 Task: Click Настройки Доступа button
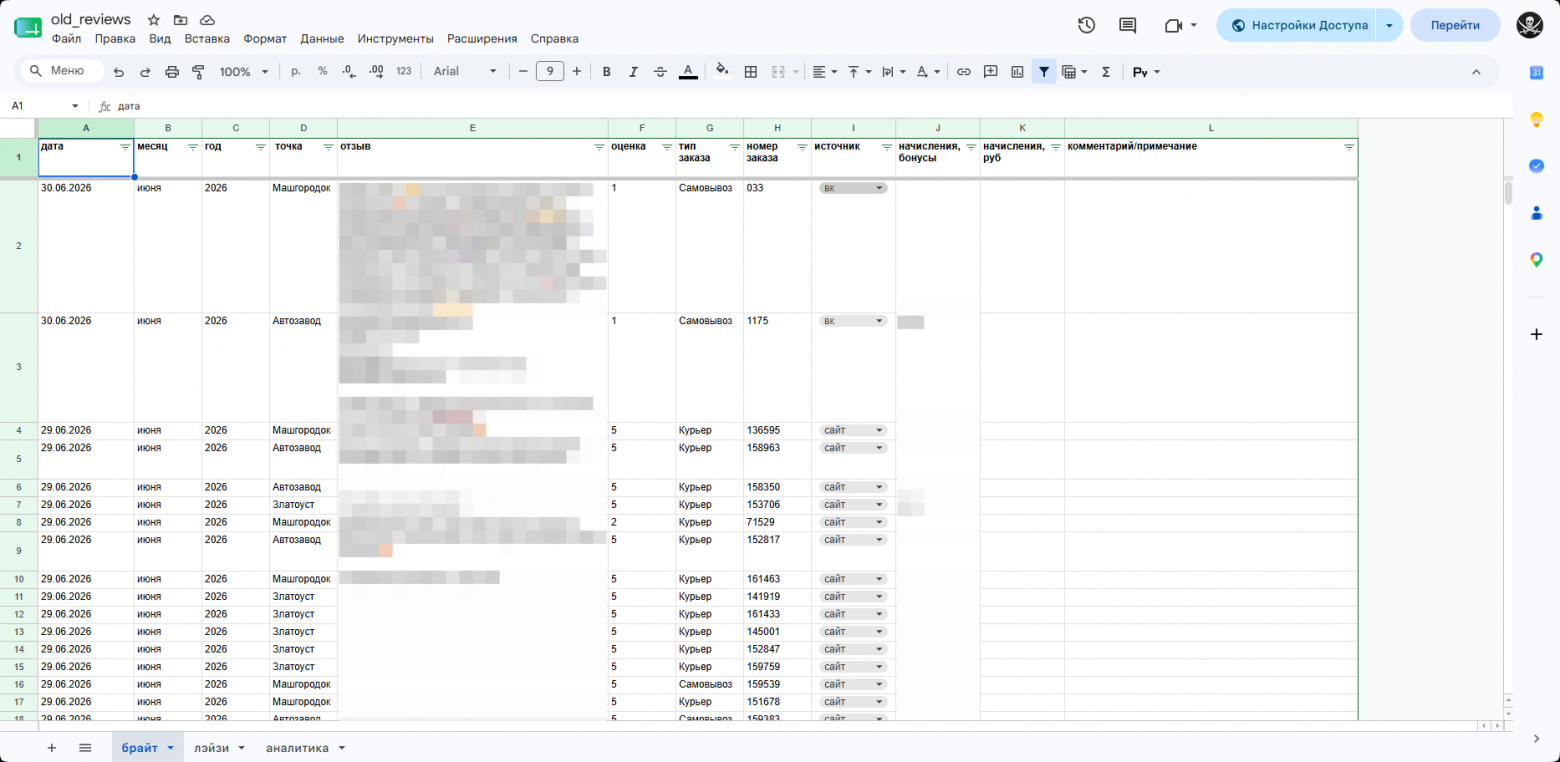(x=1297, y=26)
